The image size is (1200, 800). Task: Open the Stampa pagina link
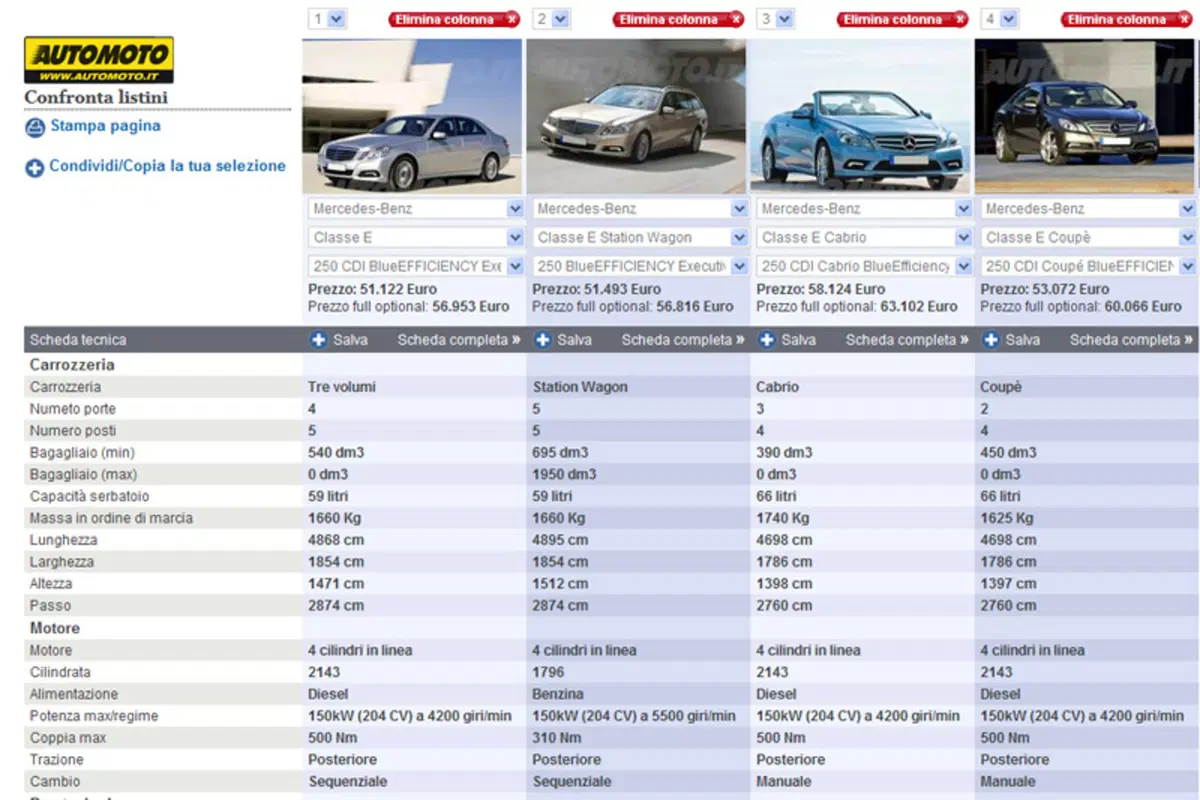(105, 126)
